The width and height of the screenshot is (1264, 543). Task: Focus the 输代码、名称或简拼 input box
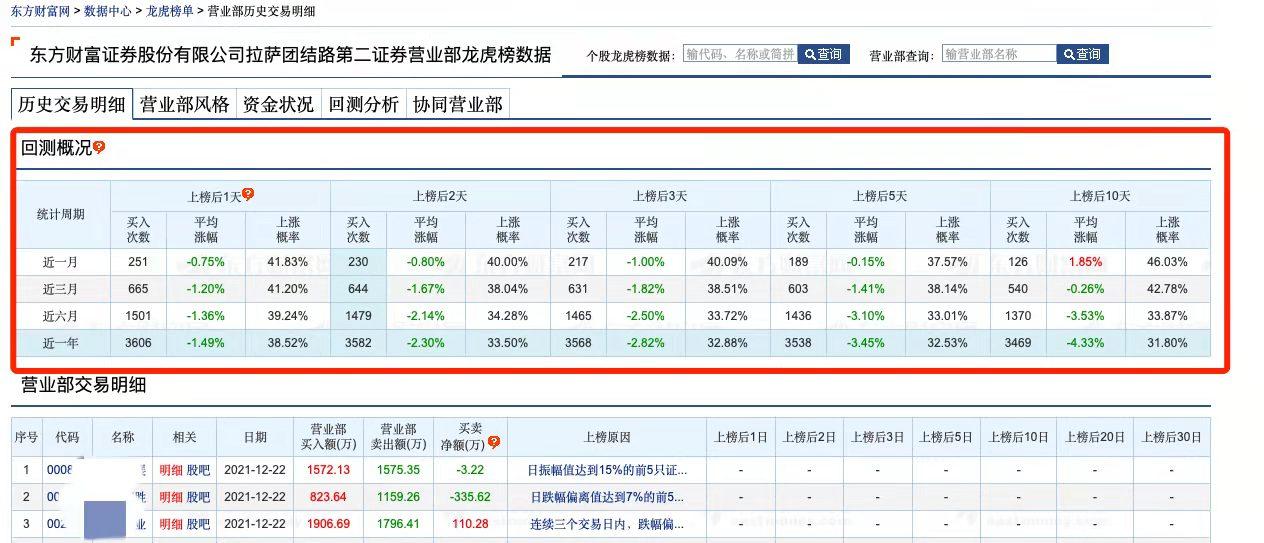740,54
